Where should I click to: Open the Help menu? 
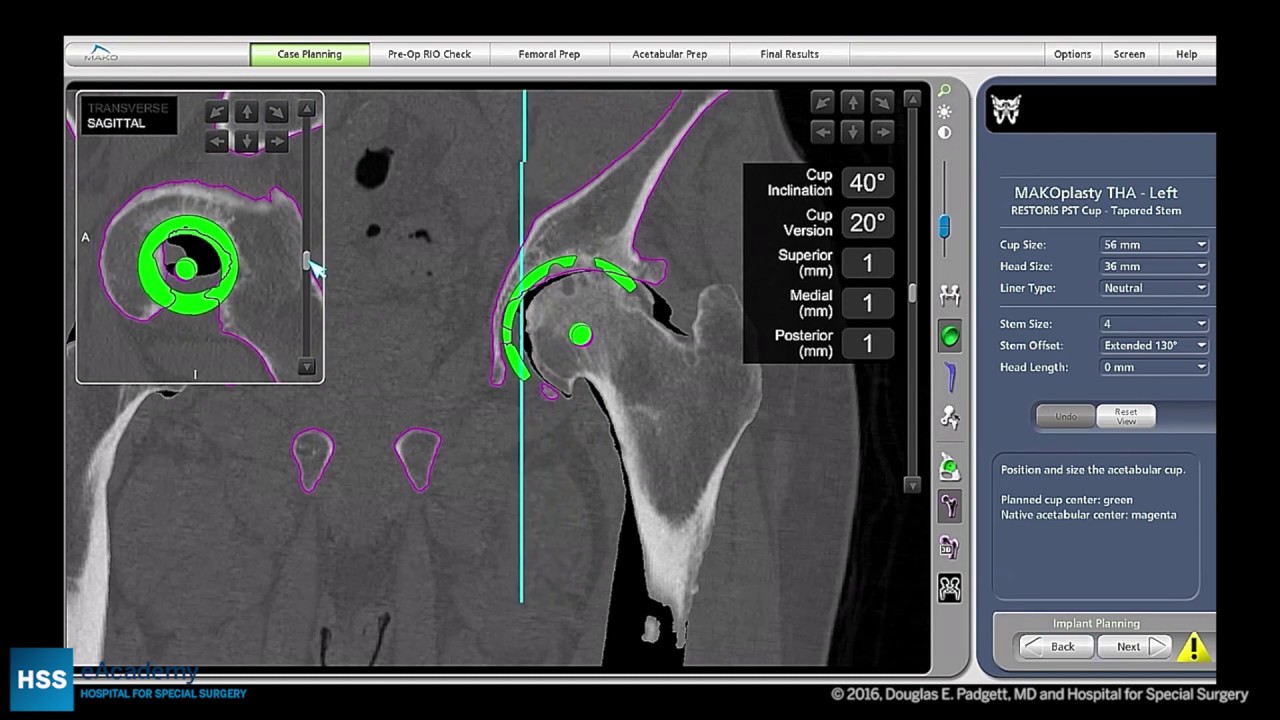tap(1186, 54)
